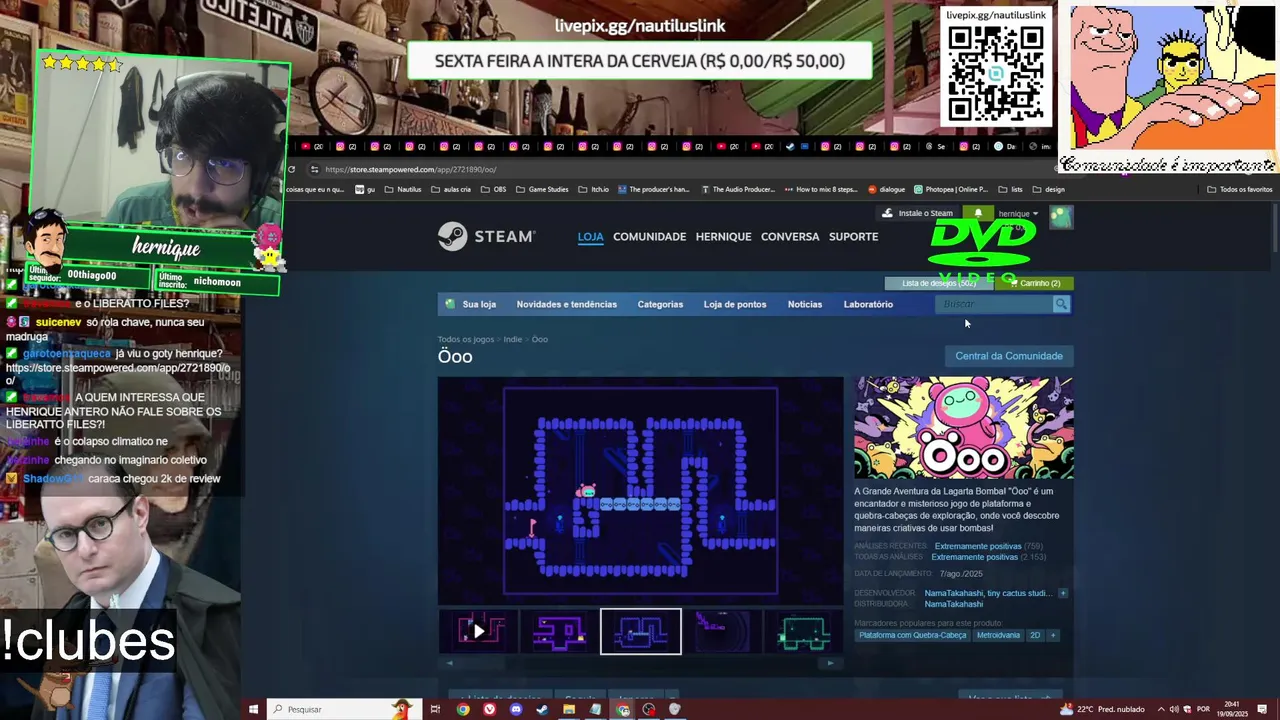Expand tags with plus button
This screenshot has width=1280, height=720.
pos(1052,635)
